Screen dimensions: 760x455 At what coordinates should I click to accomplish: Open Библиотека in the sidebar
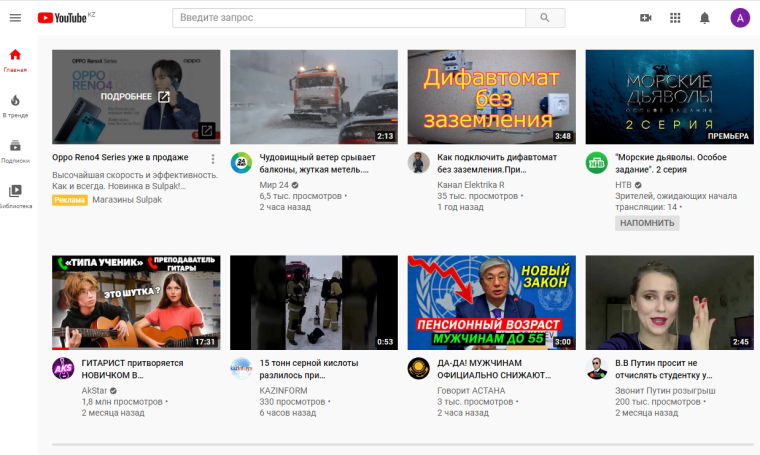tap(15, 195)
